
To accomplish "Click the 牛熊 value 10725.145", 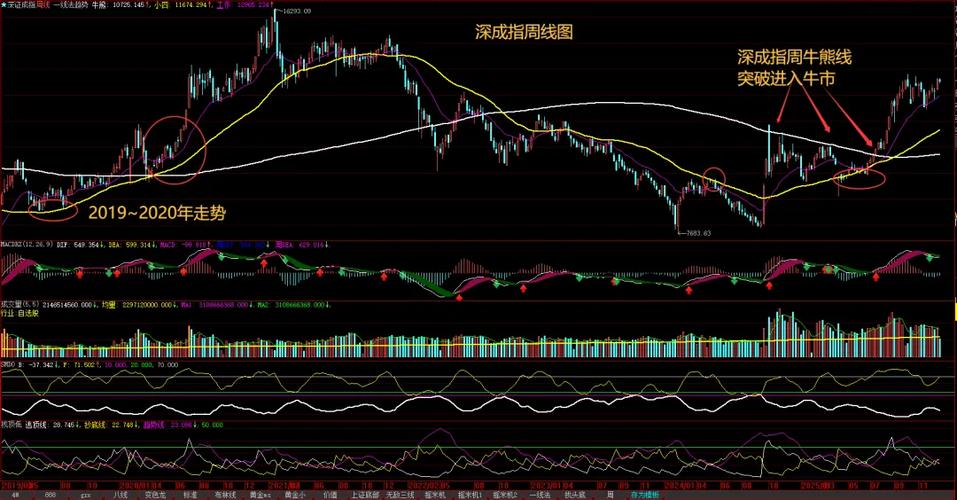I will (x=129, y=4).
